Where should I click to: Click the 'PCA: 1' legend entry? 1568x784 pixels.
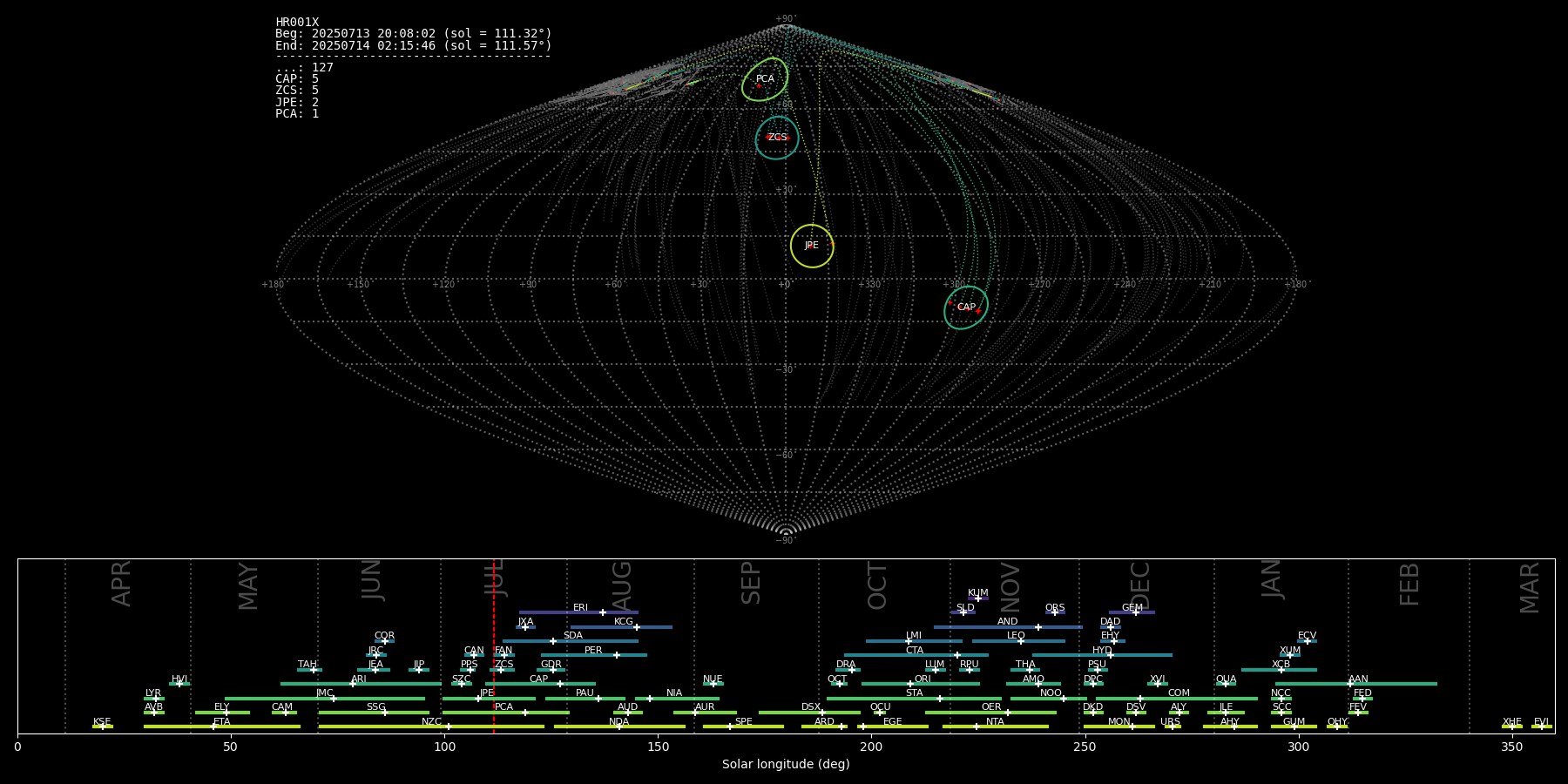pyautogui.click(x=297, y=114)
